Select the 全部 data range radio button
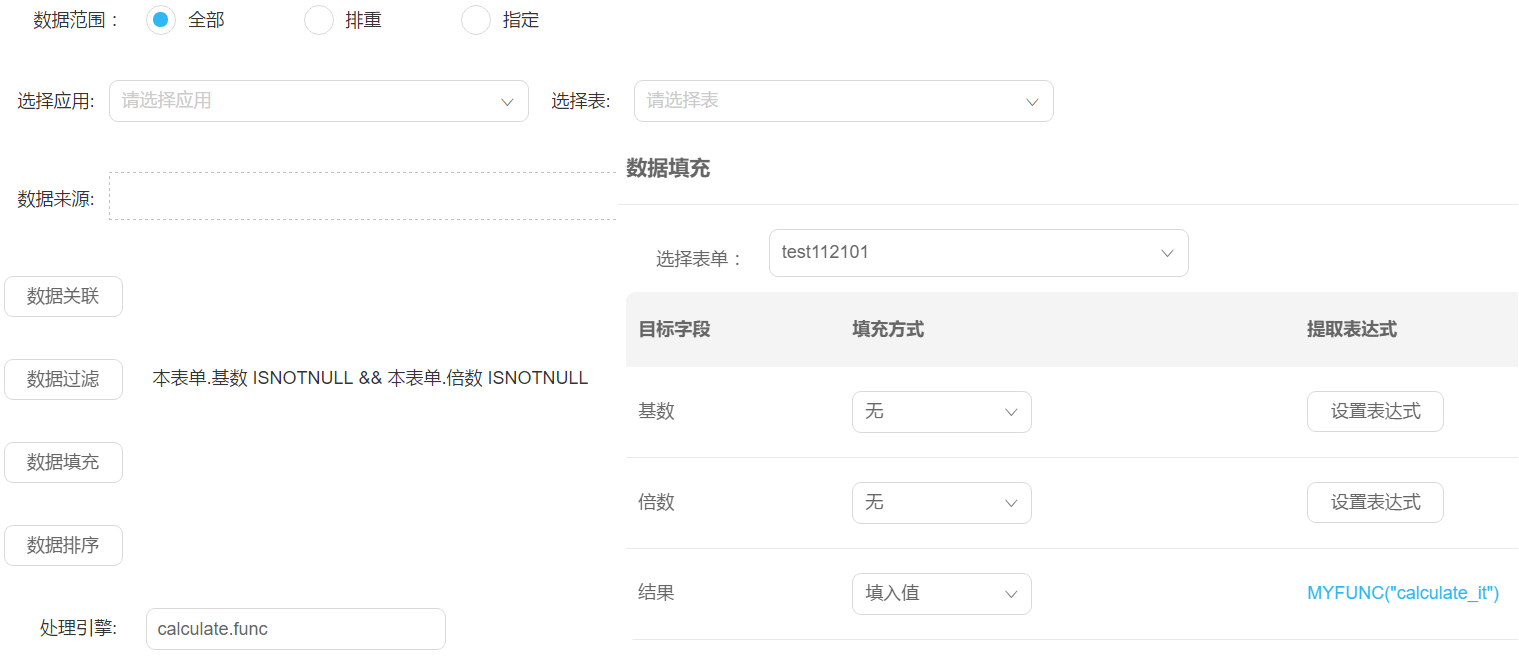This screenshot has width=1519, height=656. [161, 20]
